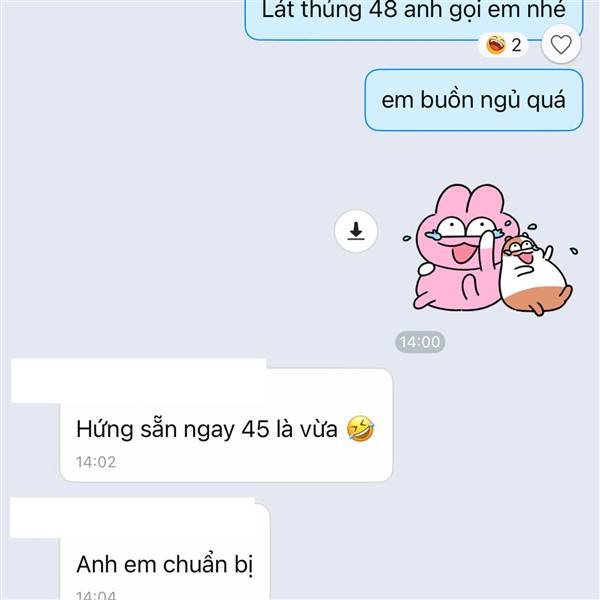Select the 'Lát thúng 48 anh gọi em nhé' message
The width and height of the screenshot is (600, 600).
414,19
